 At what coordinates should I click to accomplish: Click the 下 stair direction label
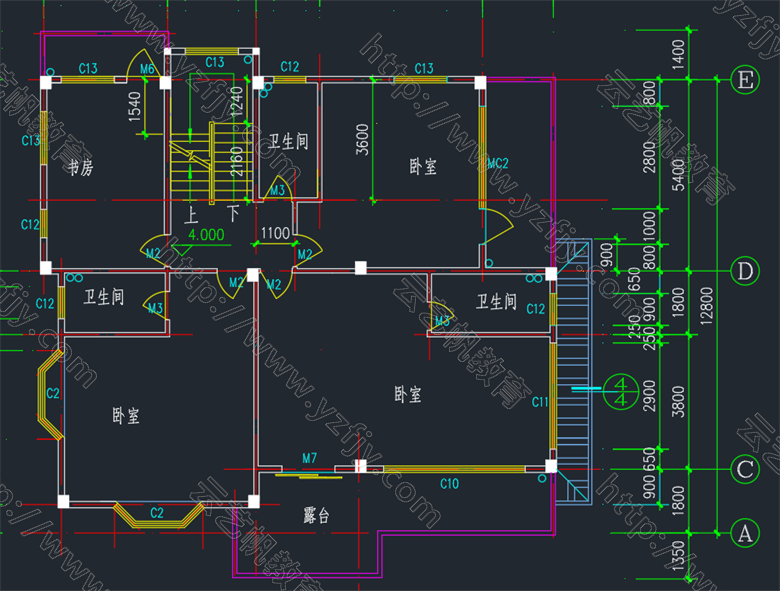(234, 213)
